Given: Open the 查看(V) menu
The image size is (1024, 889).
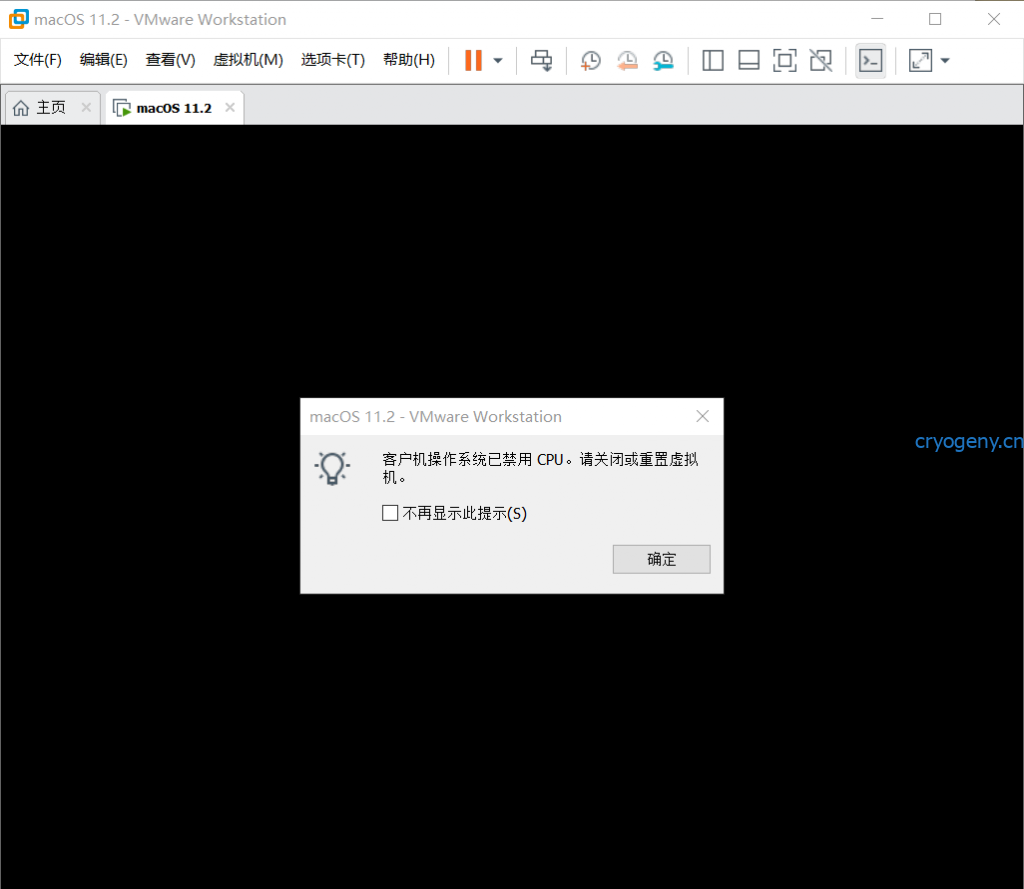Looking at the screenshot, I should [170, 60].
